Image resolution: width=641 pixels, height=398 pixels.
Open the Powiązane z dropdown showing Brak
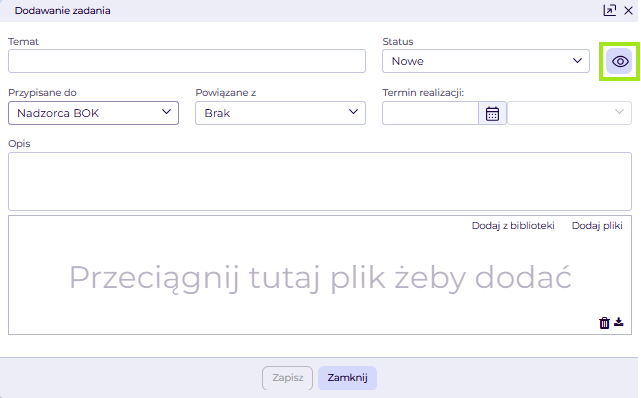(280, 113)
